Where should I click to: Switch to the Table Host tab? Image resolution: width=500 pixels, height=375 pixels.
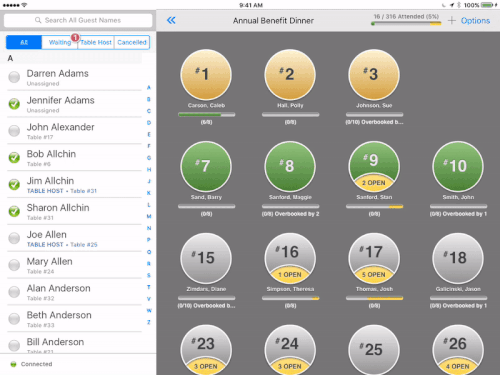pos(96,42)
